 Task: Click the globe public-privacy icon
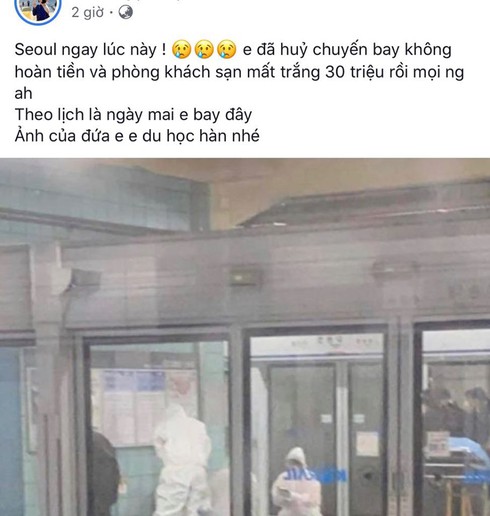click(x=125, y=13)
